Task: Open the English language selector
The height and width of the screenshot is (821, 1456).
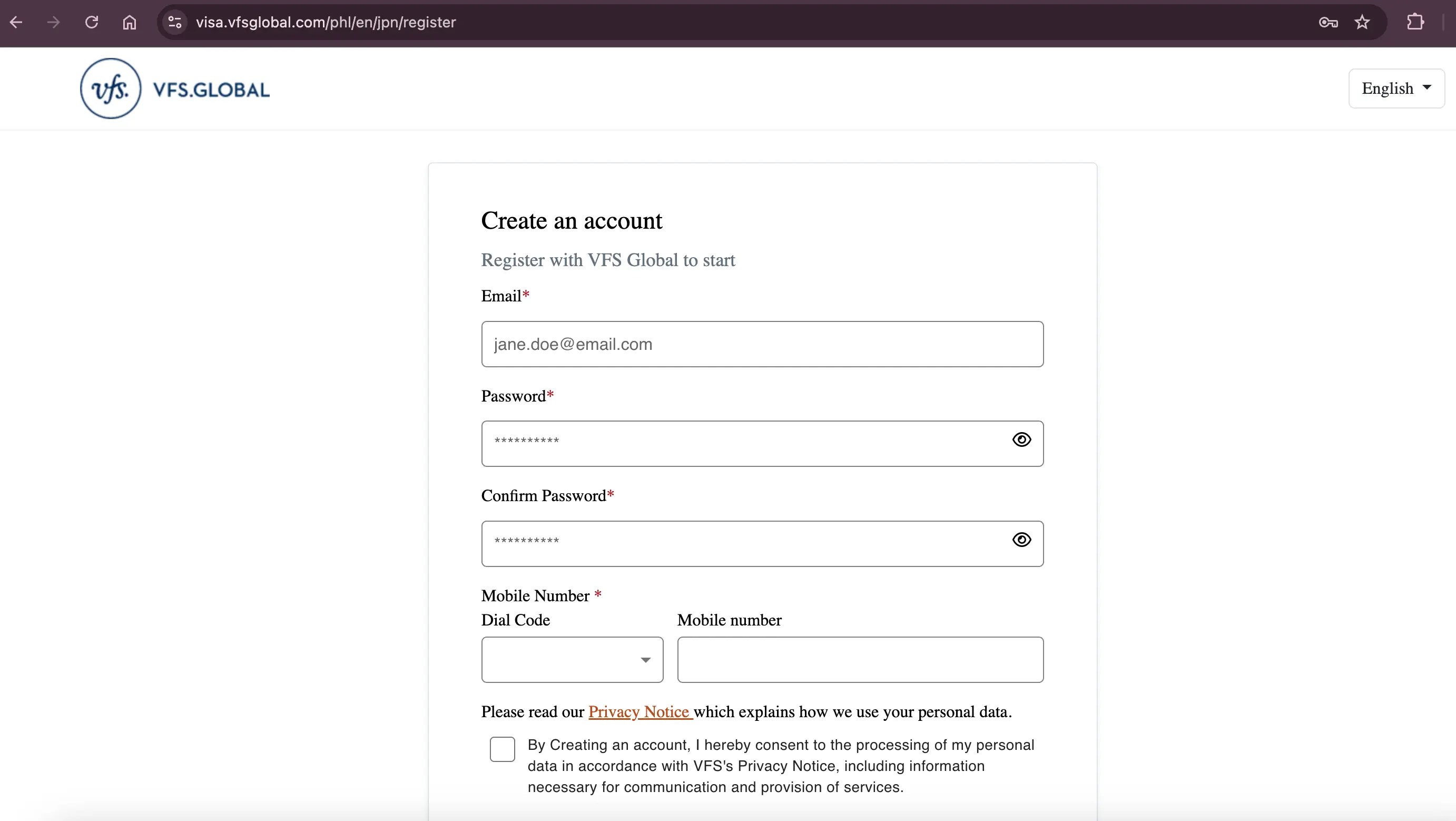Action: point(1396,87)
